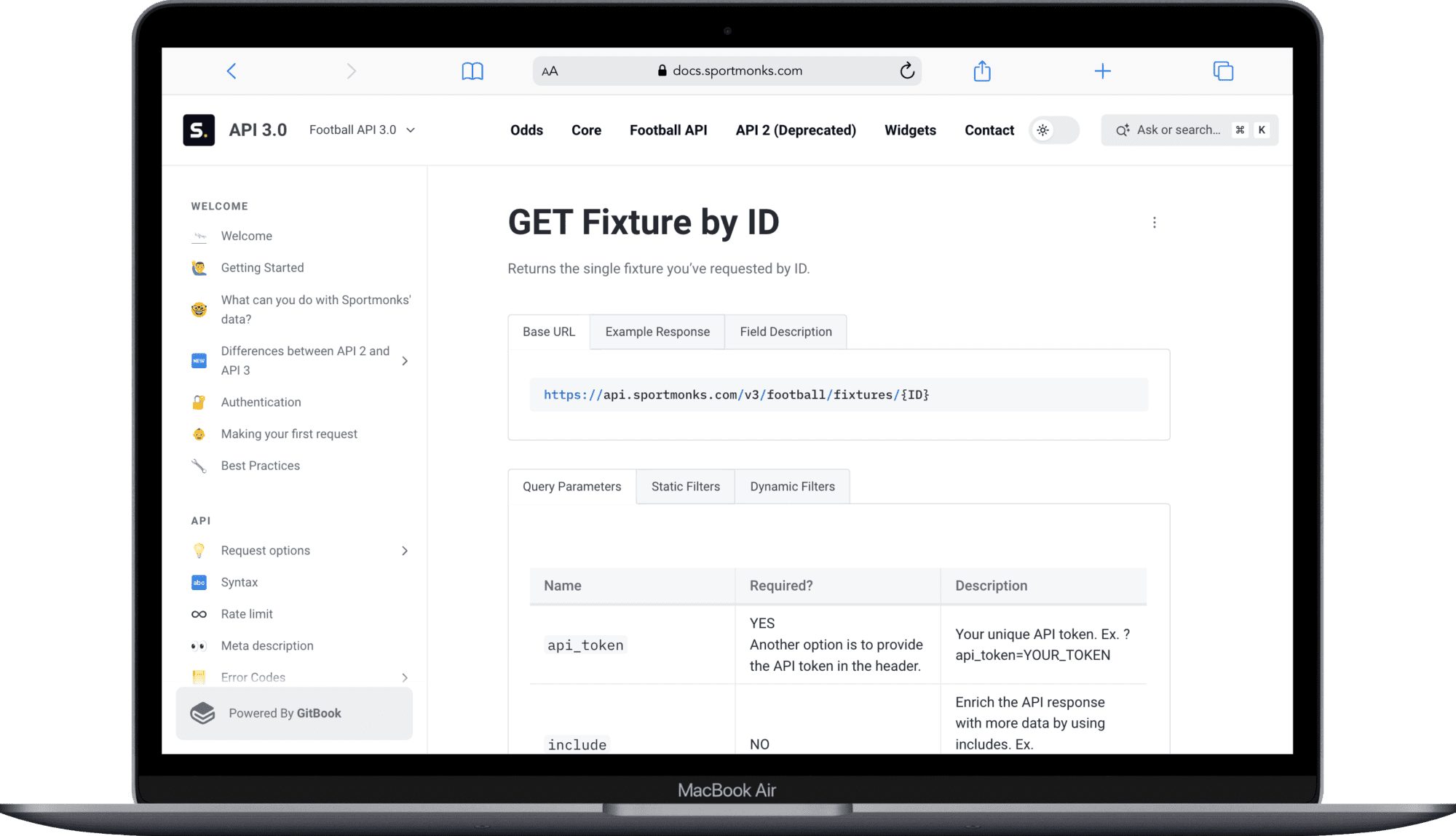Image resolution: width=1456 pixels, height=836 pixels.
Task: Click the abc icon next to Syntax
Action: [x=199, y=582]
